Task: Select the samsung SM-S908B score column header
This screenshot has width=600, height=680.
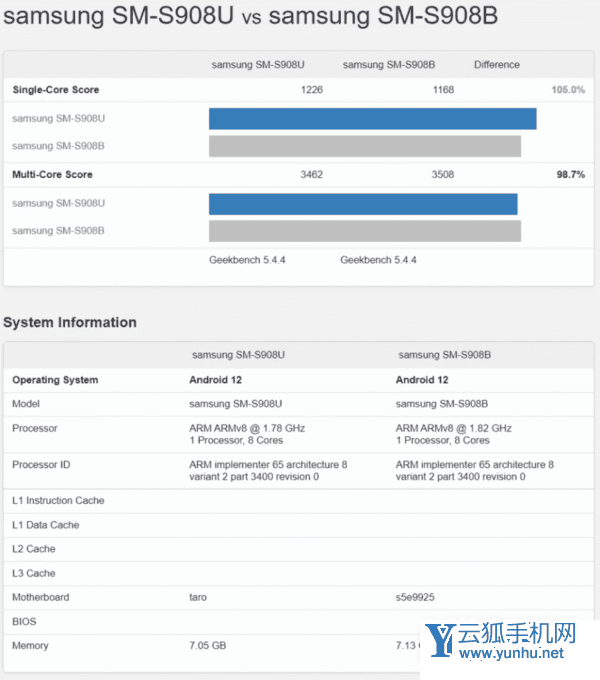Action: [x=389, y=65]
